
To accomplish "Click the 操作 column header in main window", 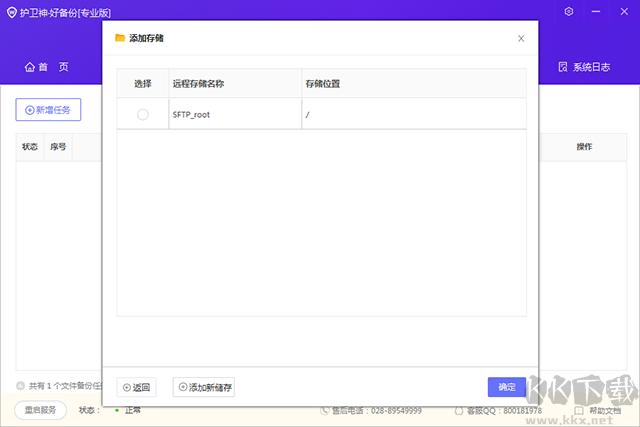I will pos(584,147).
